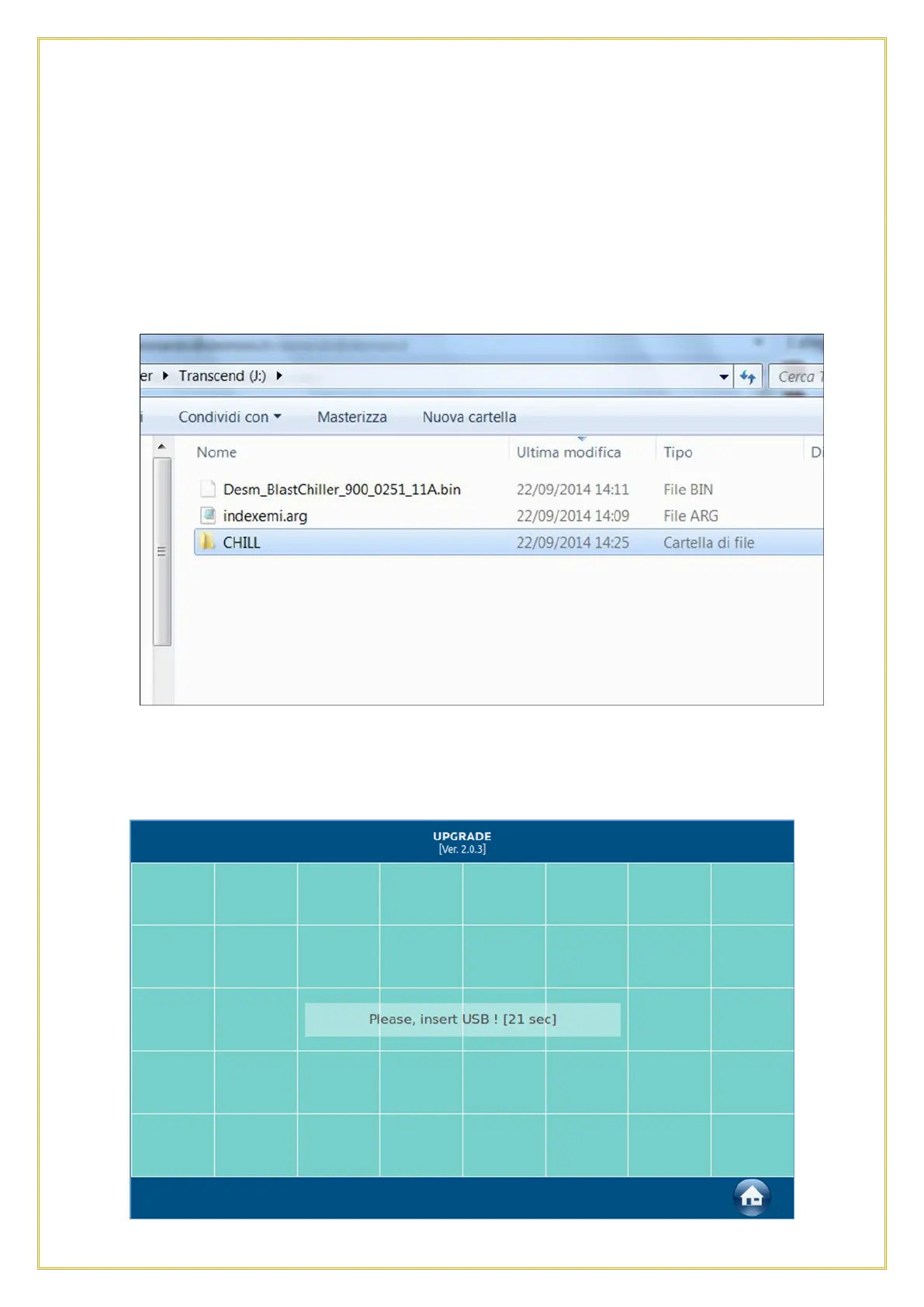Select the Desm_BlastChiller_900_0251_11A.bin file icon
924x1307 pixels.
[x=208, y=489]
